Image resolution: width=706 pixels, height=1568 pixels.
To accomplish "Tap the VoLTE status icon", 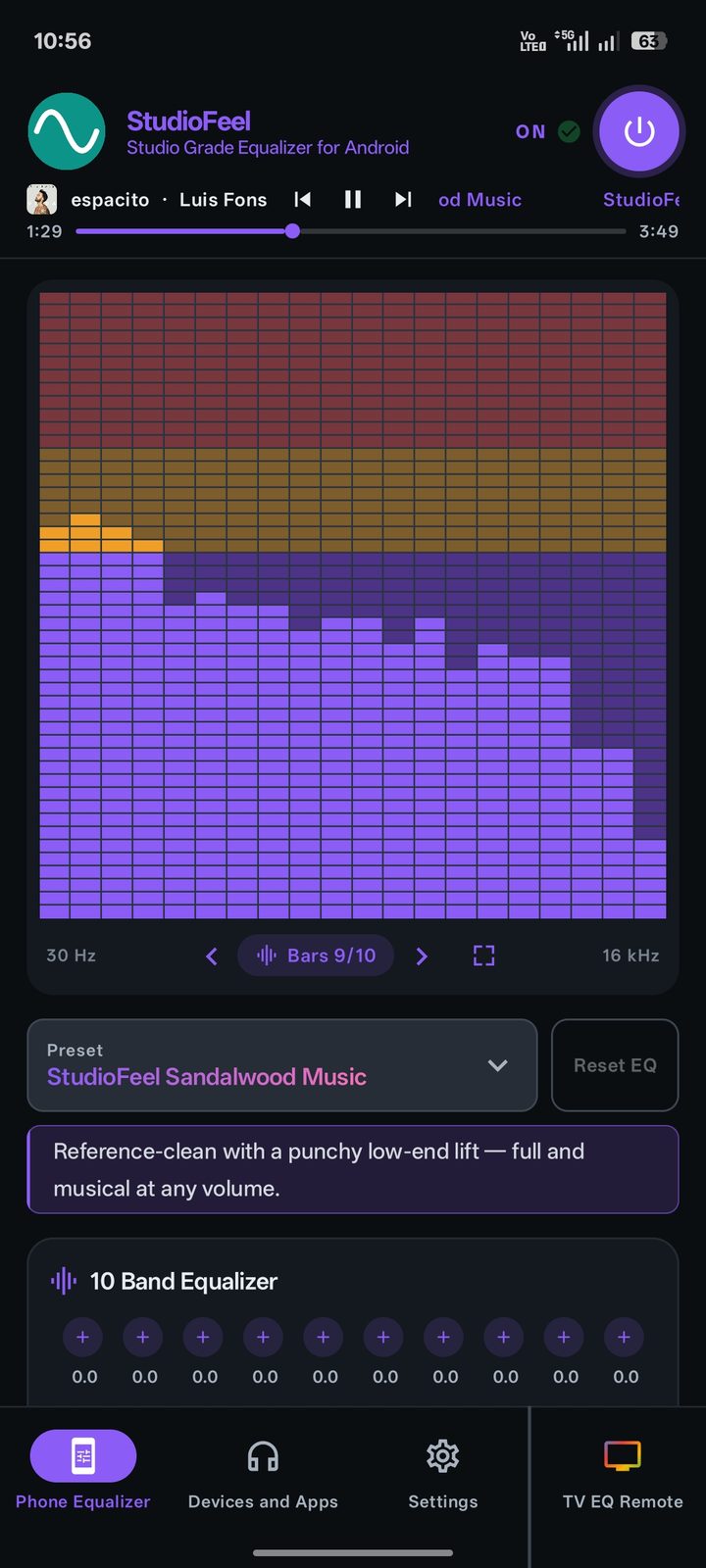I will 532,41.
